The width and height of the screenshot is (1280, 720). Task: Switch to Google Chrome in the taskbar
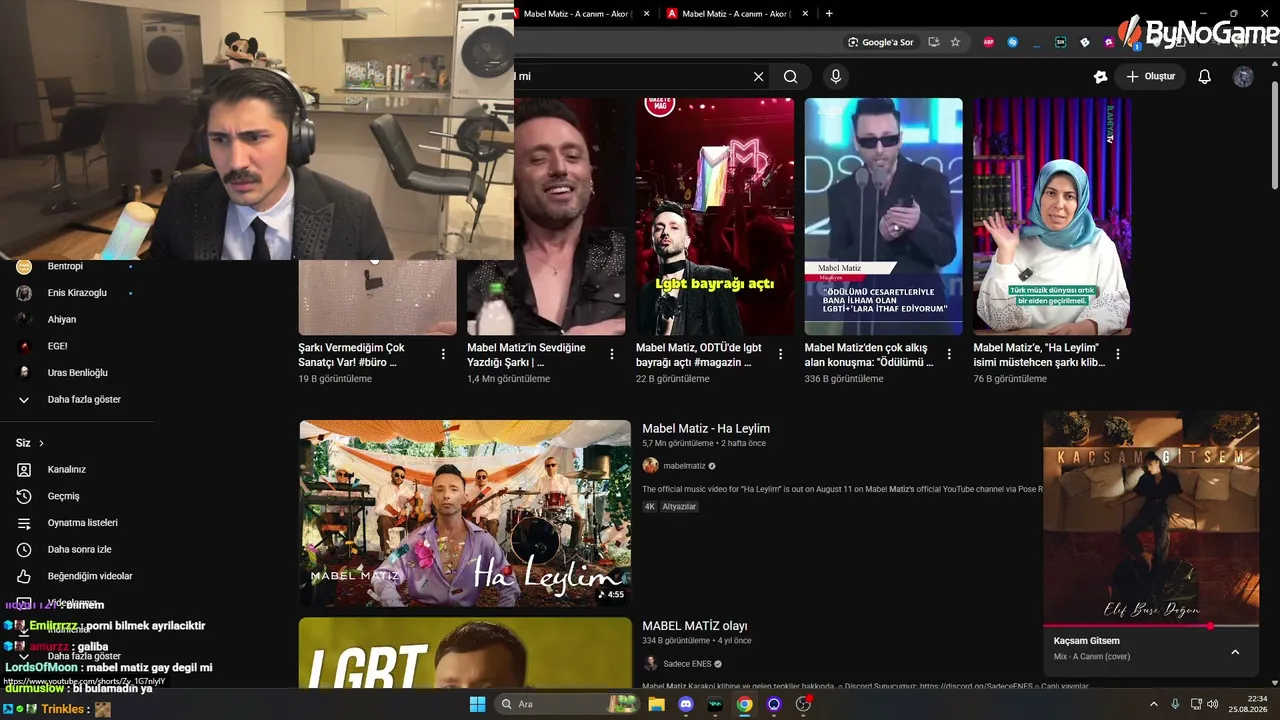click(x=745, y=704)
